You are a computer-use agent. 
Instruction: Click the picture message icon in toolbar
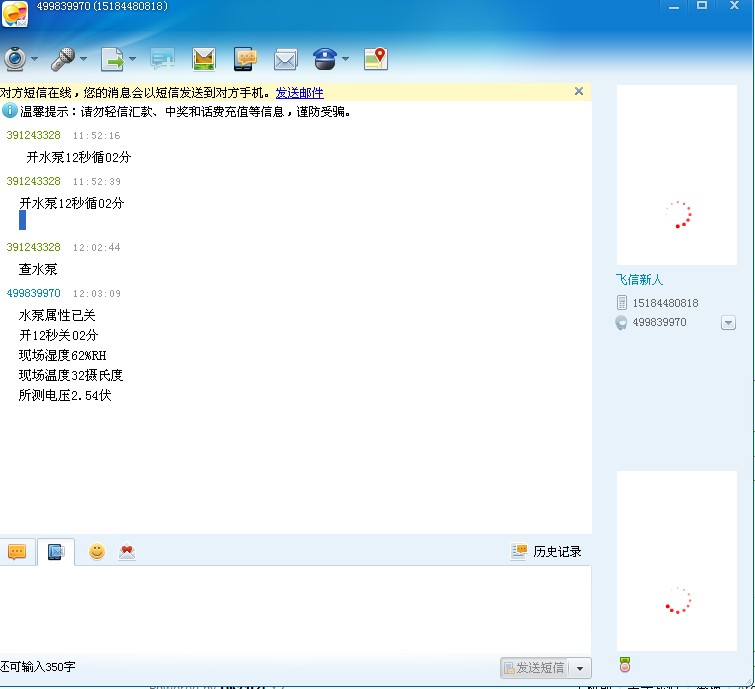tap(204, 59)
